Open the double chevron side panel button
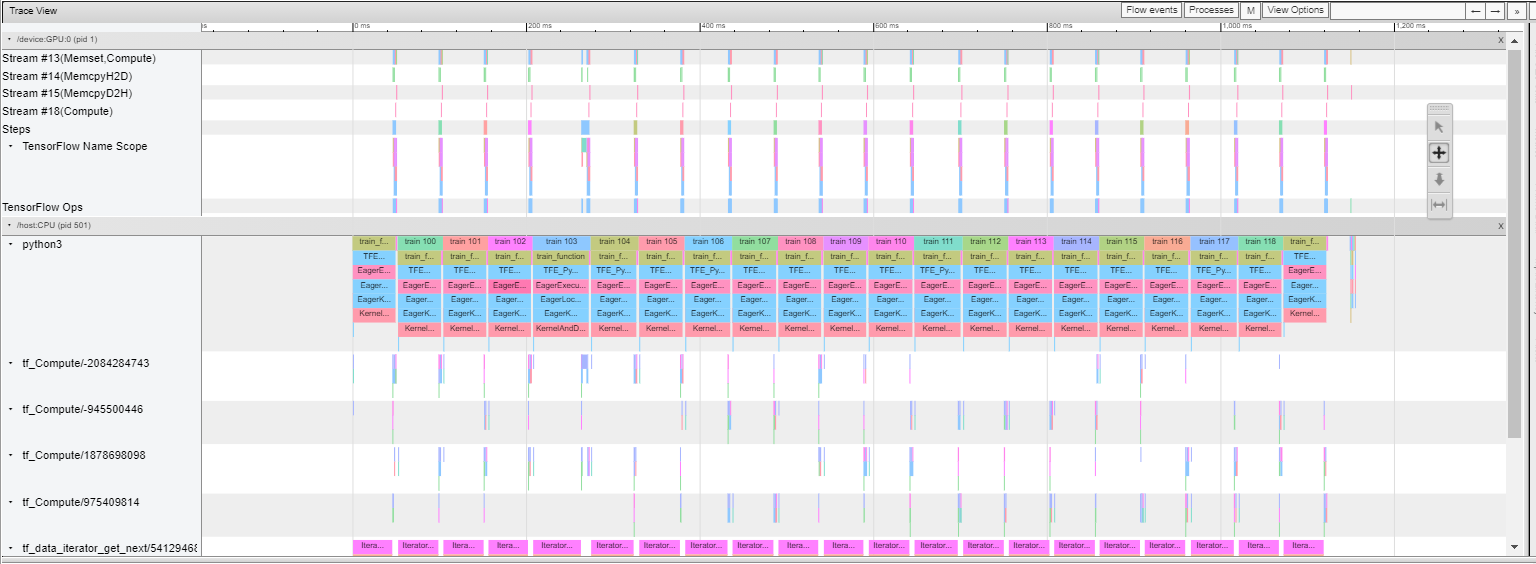 click(1517, 10)
